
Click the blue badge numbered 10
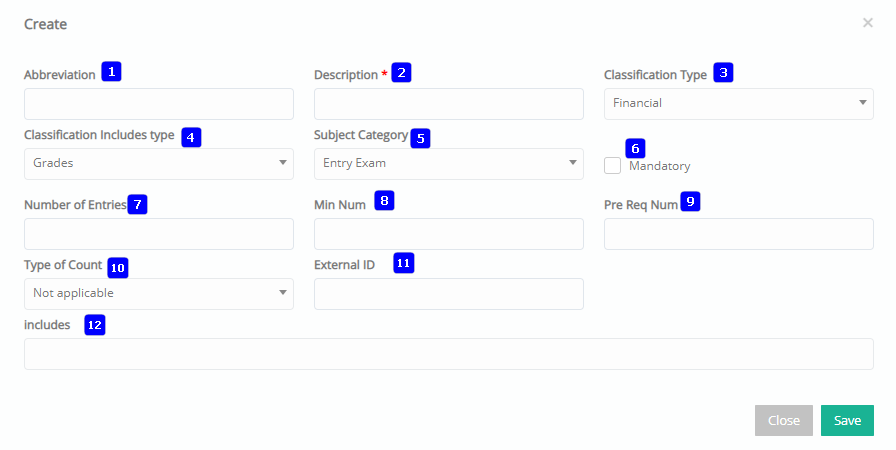click(x=118, y=268)
